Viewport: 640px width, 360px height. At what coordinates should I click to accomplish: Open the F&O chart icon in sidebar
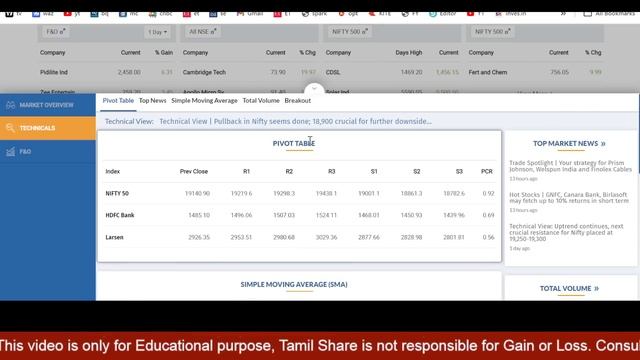(x=11, y=152)
